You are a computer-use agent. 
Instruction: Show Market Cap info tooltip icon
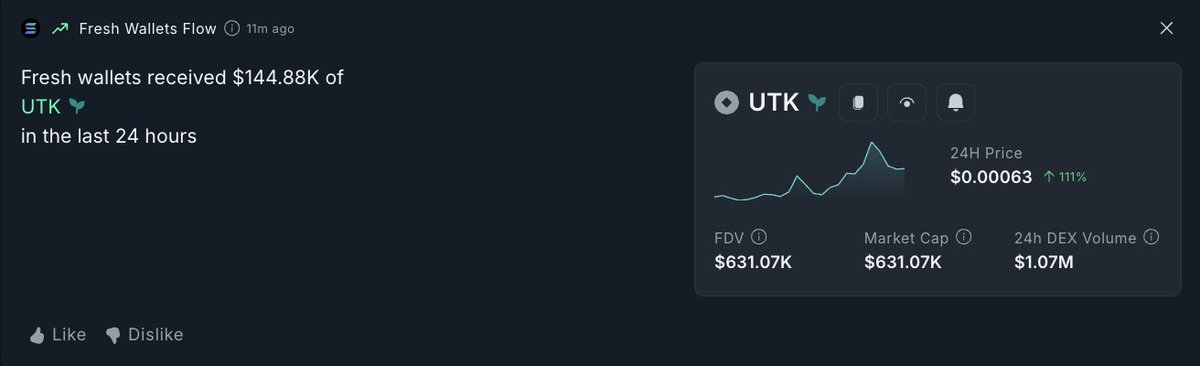pos(964,238)
